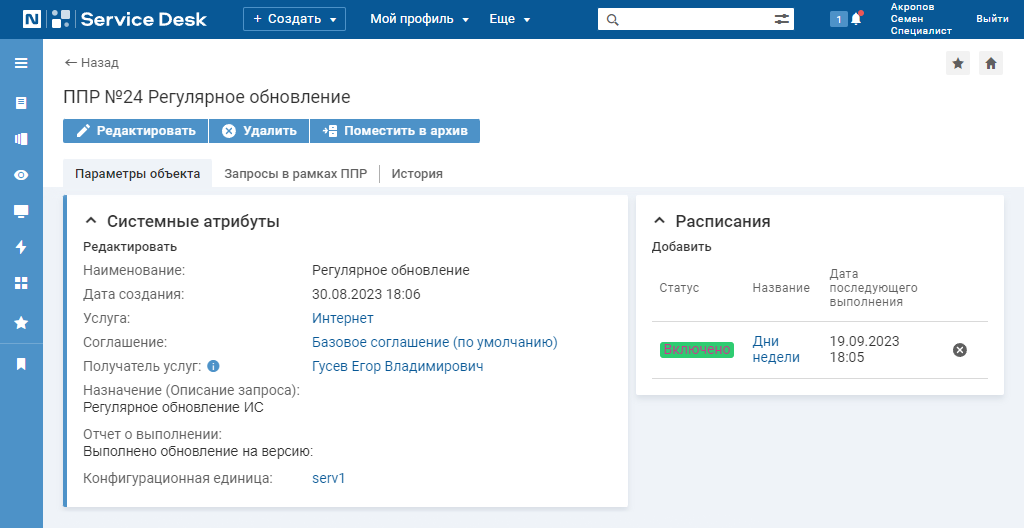Open notifications bell icon
Image resolution: width=1024 pixels, height=528 pixels.
856,19
